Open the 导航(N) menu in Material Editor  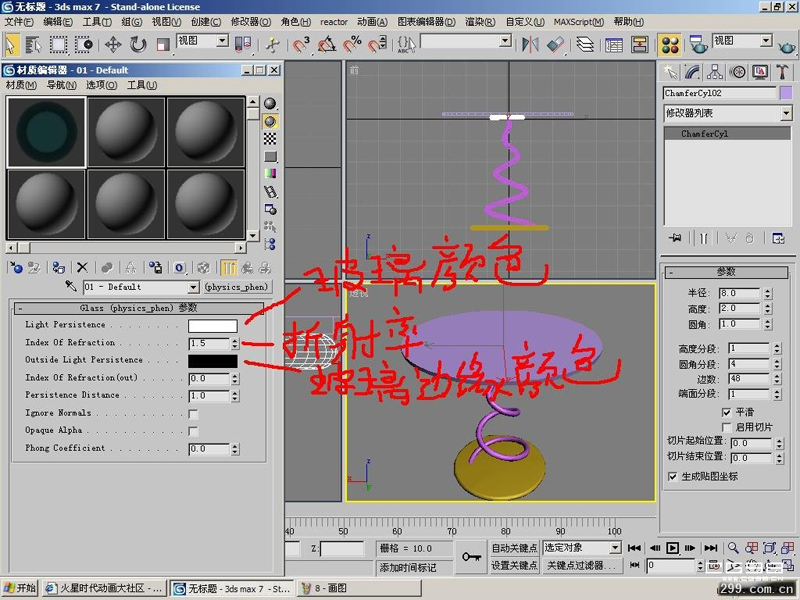[x=61, y=85]
